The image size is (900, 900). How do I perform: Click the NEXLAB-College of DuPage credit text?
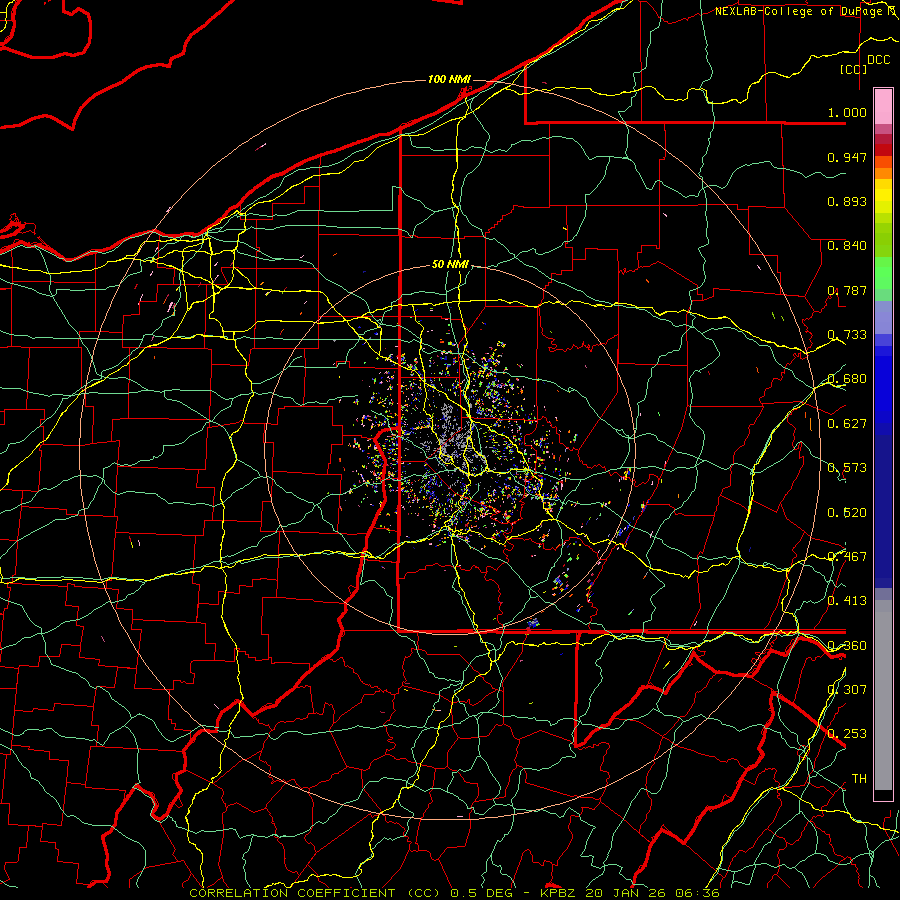point(803,11)
